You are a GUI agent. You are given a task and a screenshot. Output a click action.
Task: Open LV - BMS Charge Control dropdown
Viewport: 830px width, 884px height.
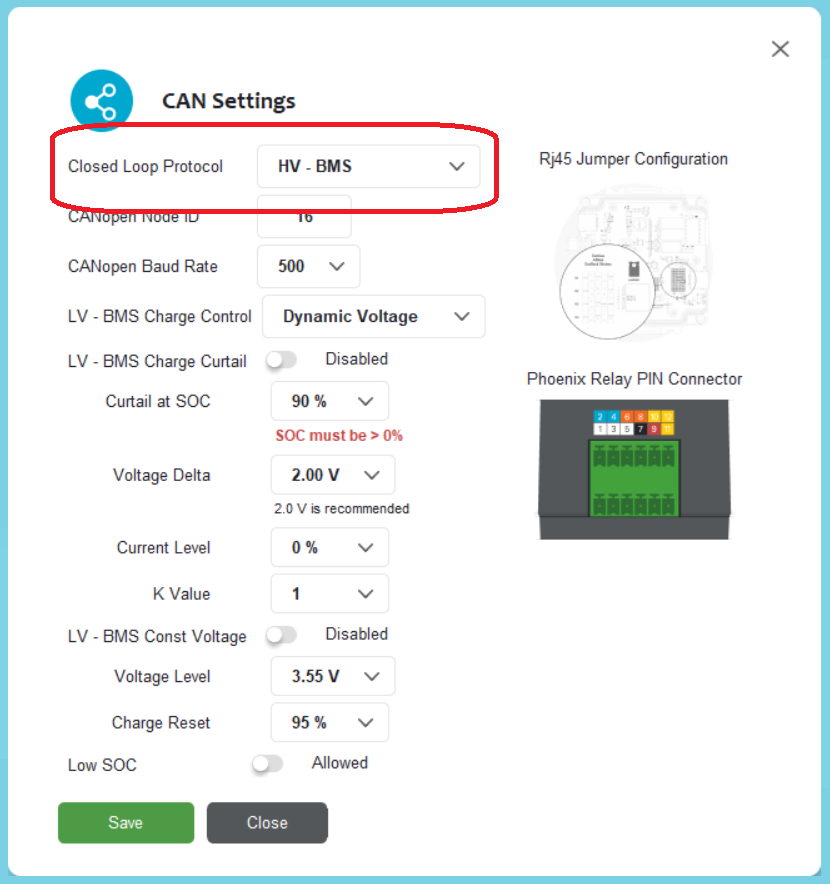(373, 316)
